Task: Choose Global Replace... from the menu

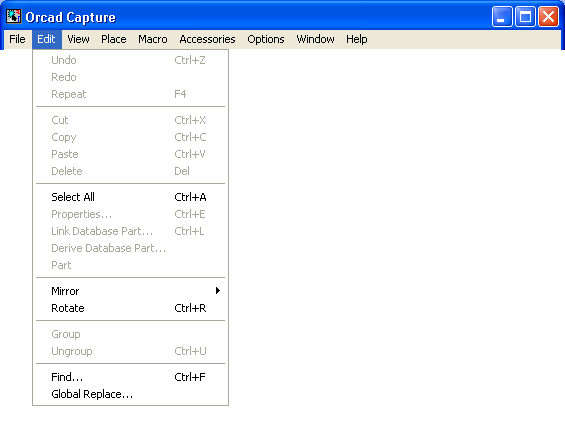Action: click(x=130, y=394)
